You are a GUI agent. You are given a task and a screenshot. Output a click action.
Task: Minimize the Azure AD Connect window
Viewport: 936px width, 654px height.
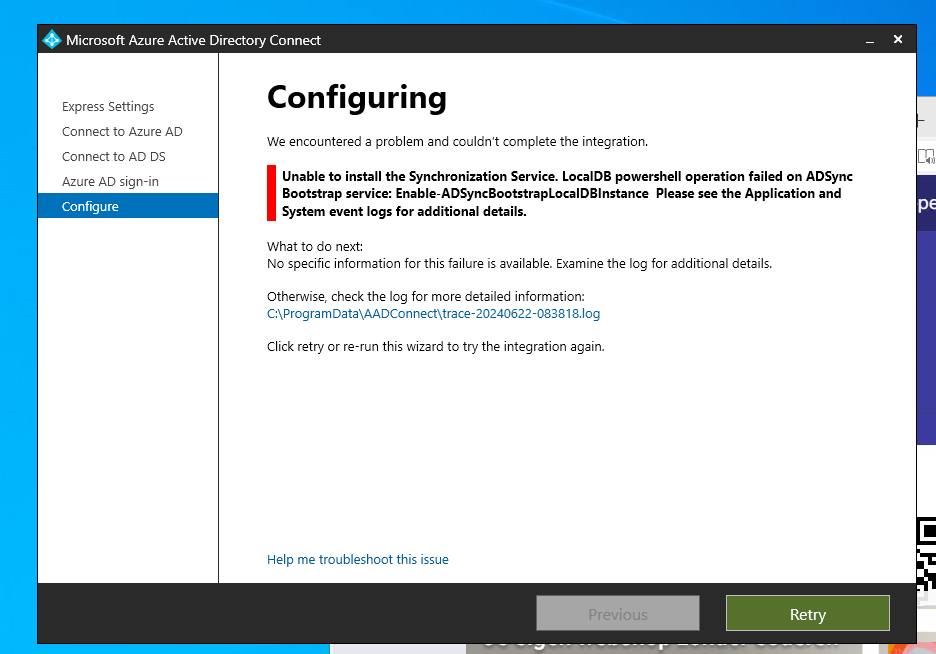tap(870, 40)
